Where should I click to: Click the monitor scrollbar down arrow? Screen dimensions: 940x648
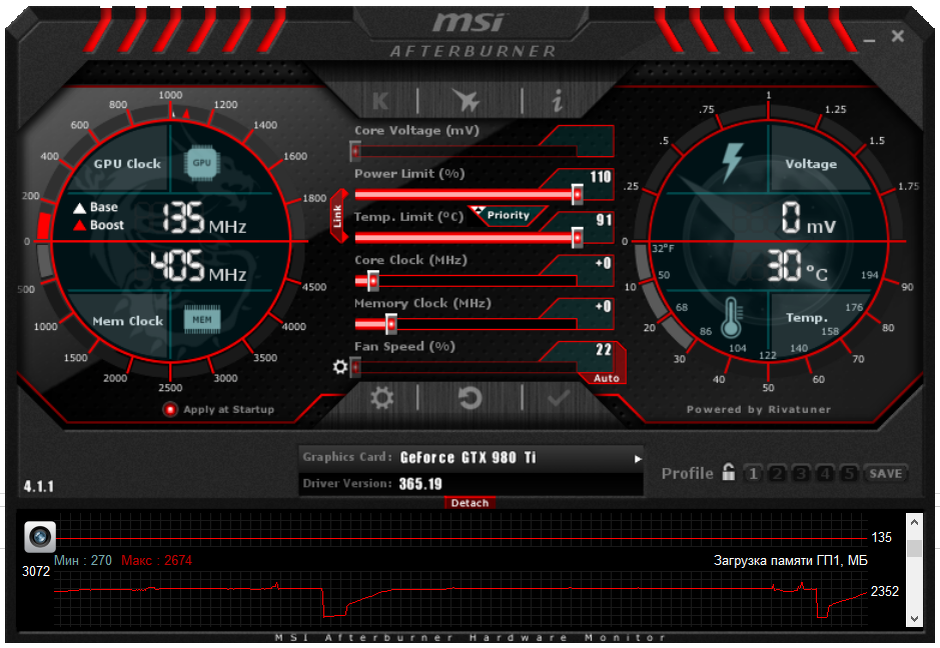point(914,619)
